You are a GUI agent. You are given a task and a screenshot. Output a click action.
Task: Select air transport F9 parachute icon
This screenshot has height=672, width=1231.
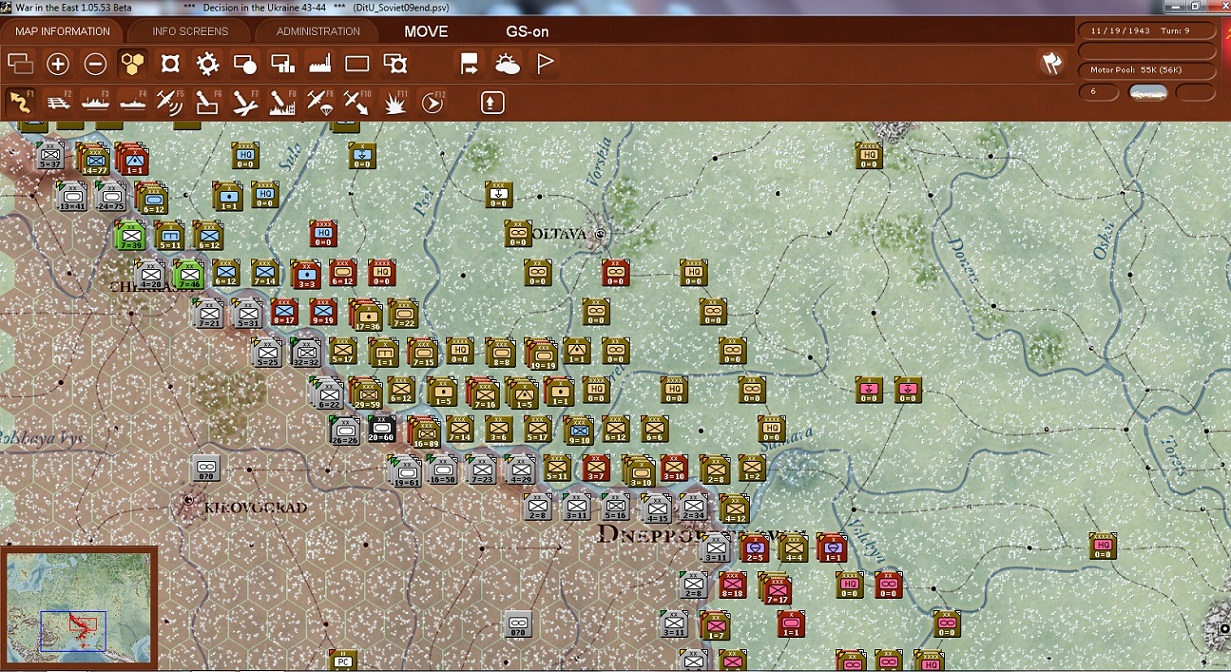[320, 102]
